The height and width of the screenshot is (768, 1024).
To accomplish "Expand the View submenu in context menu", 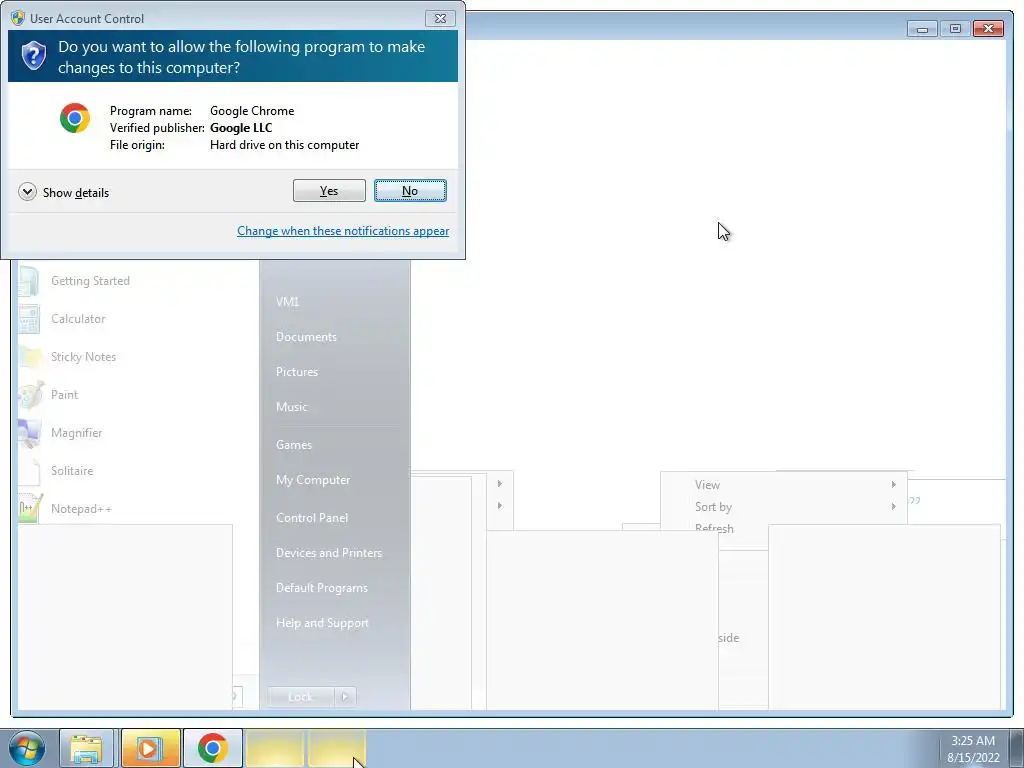I will pos(784,485).
